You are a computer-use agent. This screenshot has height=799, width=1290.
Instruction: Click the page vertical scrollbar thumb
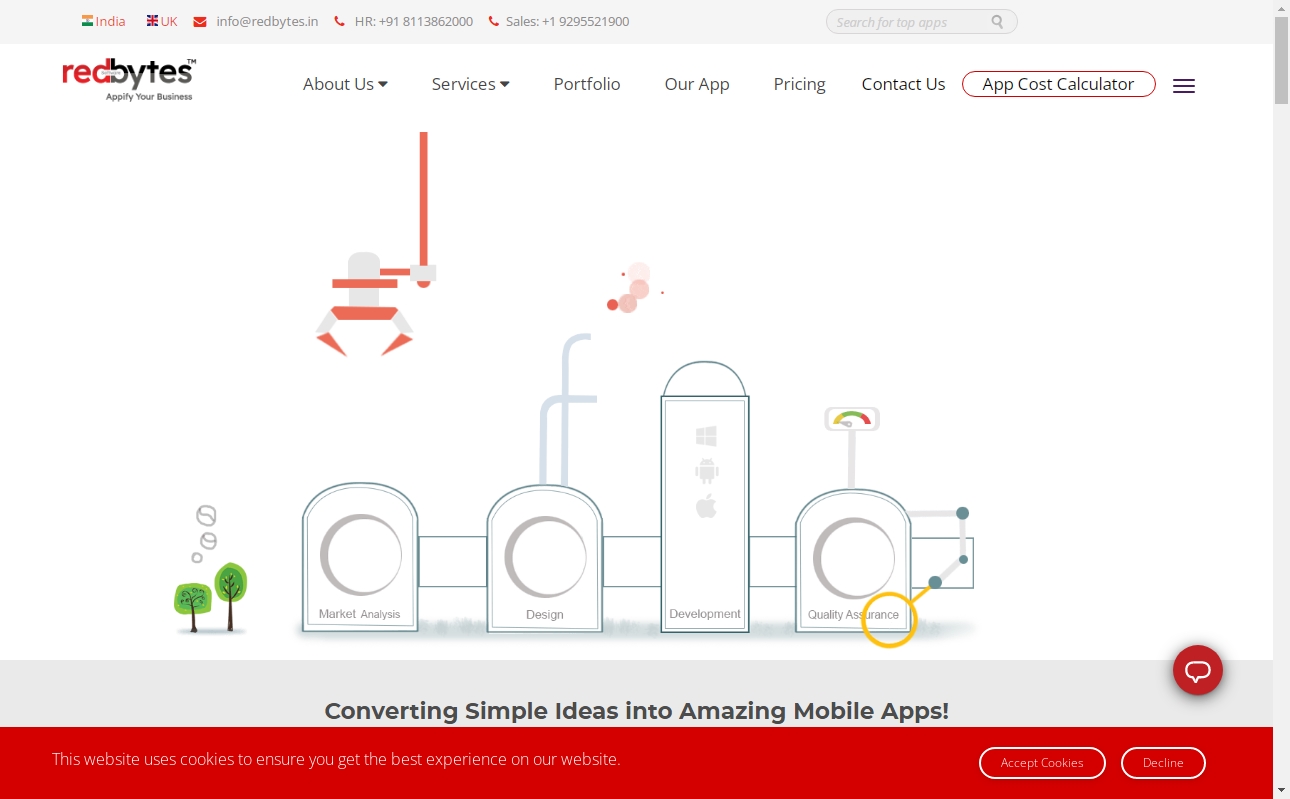[1281, 60]
